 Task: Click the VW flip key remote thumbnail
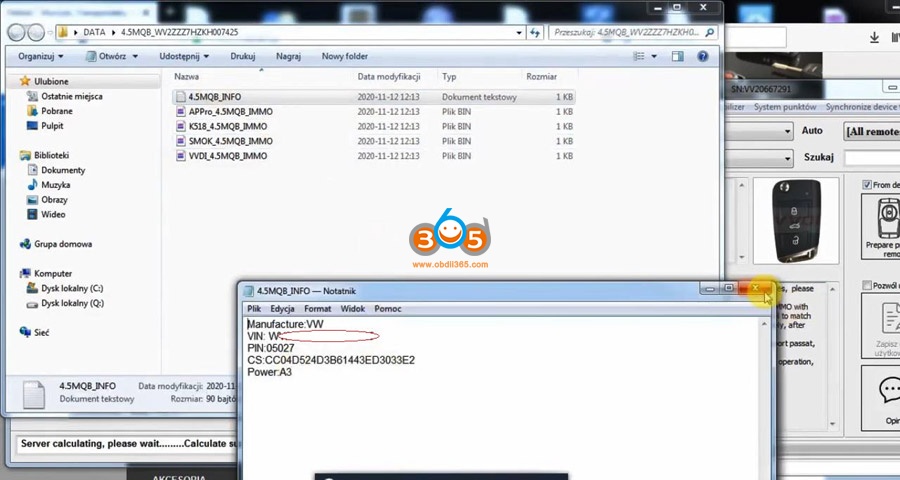[796, 220]
